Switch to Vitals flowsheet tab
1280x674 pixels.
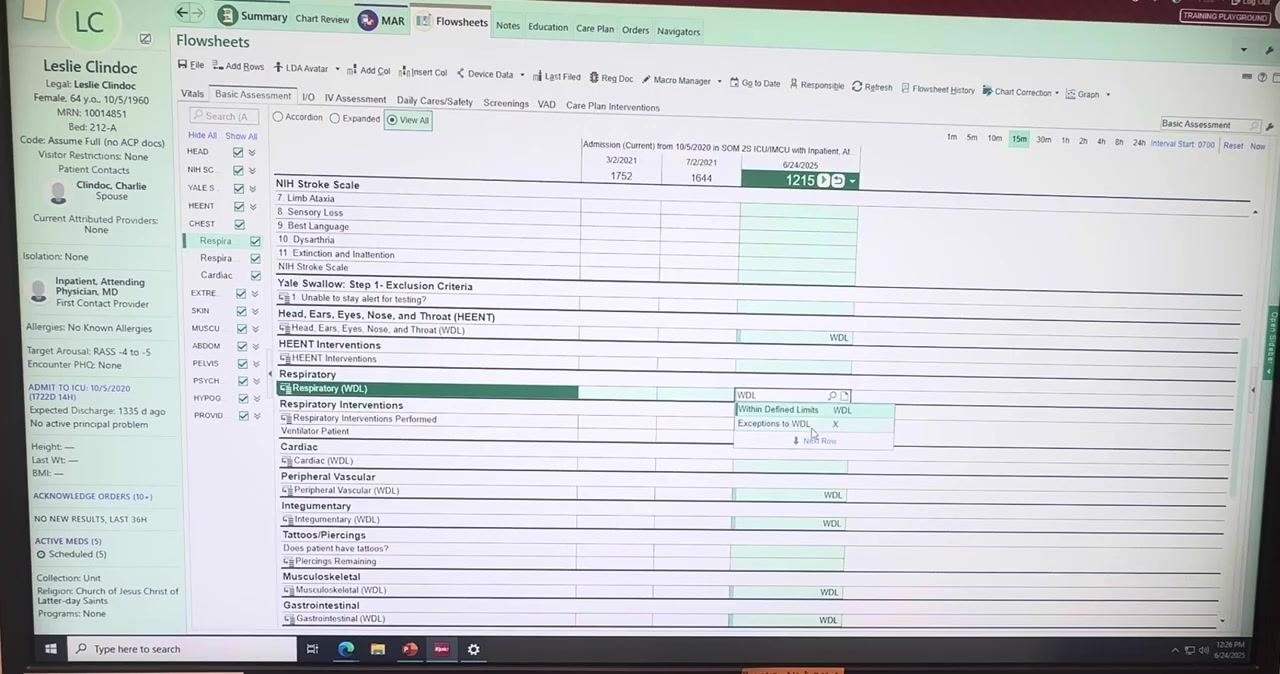192,93
